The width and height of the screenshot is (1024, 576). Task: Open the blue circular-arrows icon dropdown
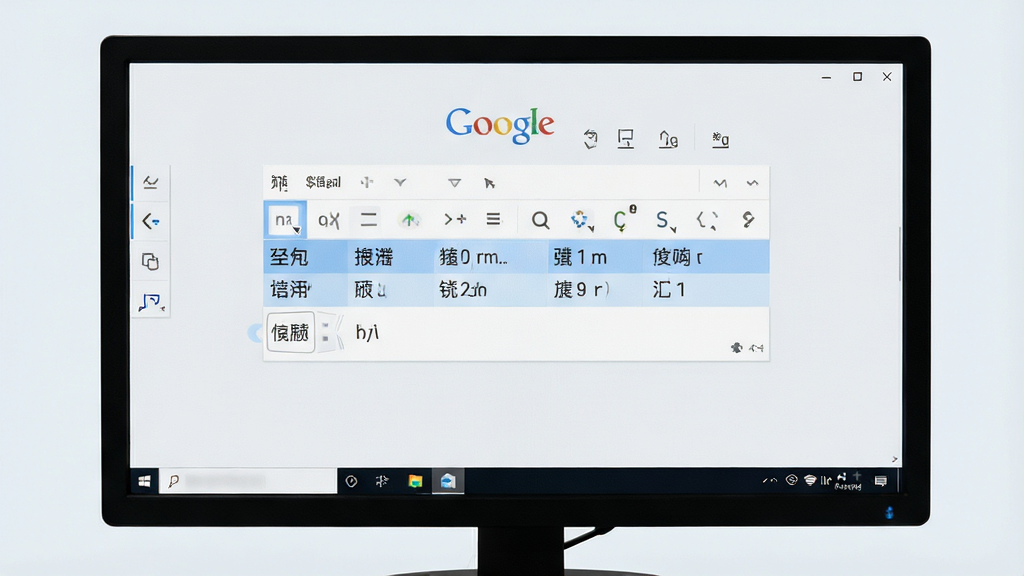[581, 220]
